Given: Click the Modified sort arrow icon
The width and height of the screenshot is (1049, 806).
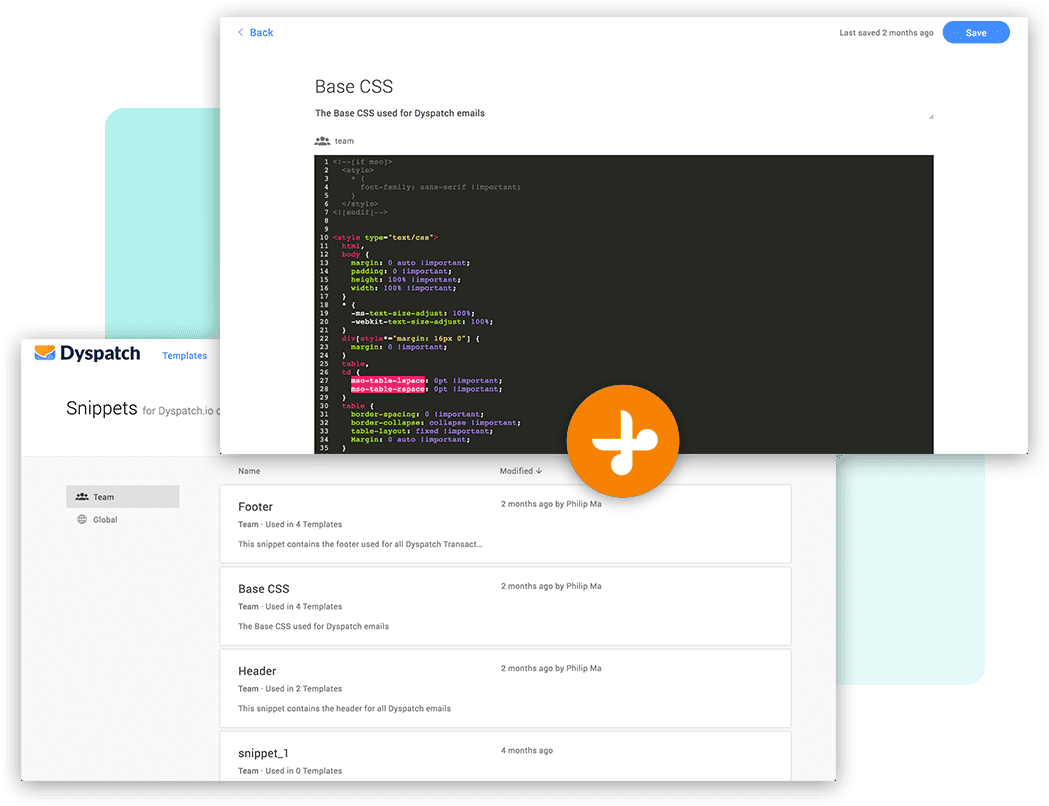Looking at the screenshot, I should click(539, 471).
